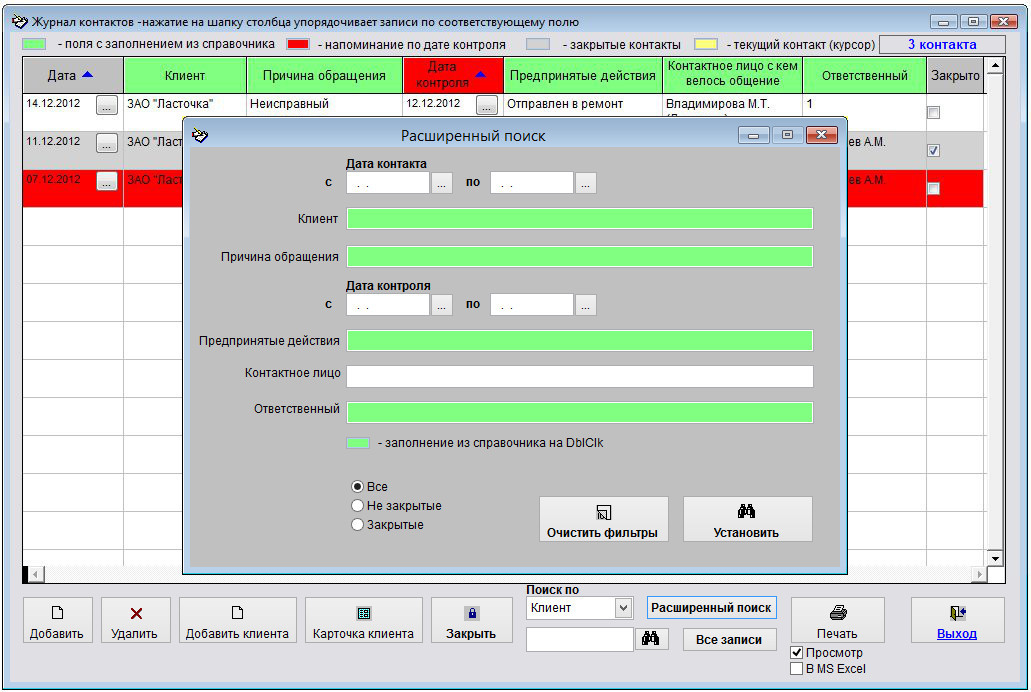Sort by Предпринятые действия column header
This screenshot has height=692, width=1031.
(x=582, y=76)
